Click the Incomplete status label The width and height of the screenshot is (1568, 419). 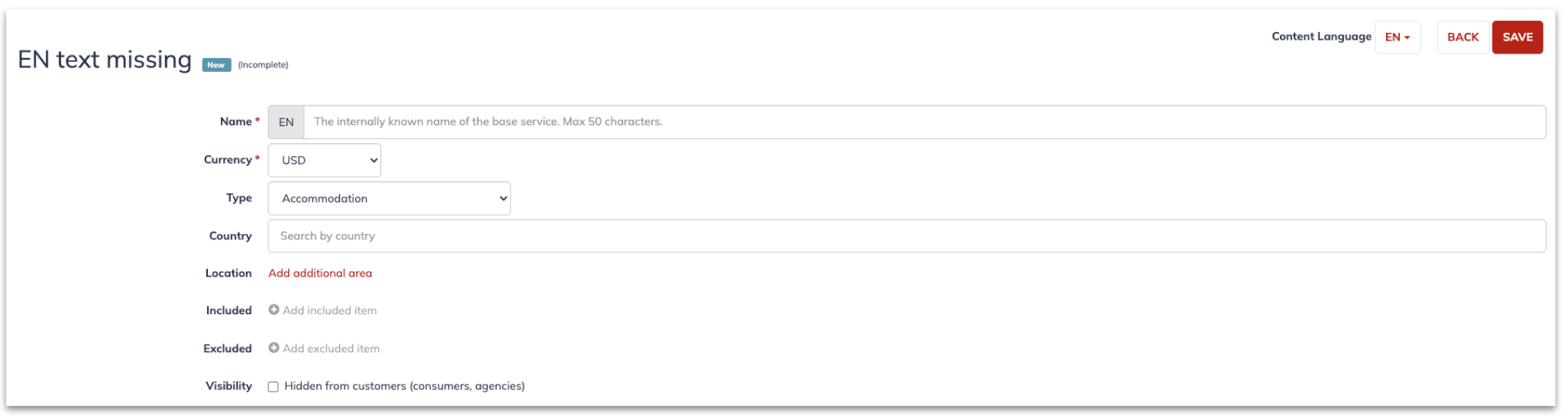coord(264,65)
